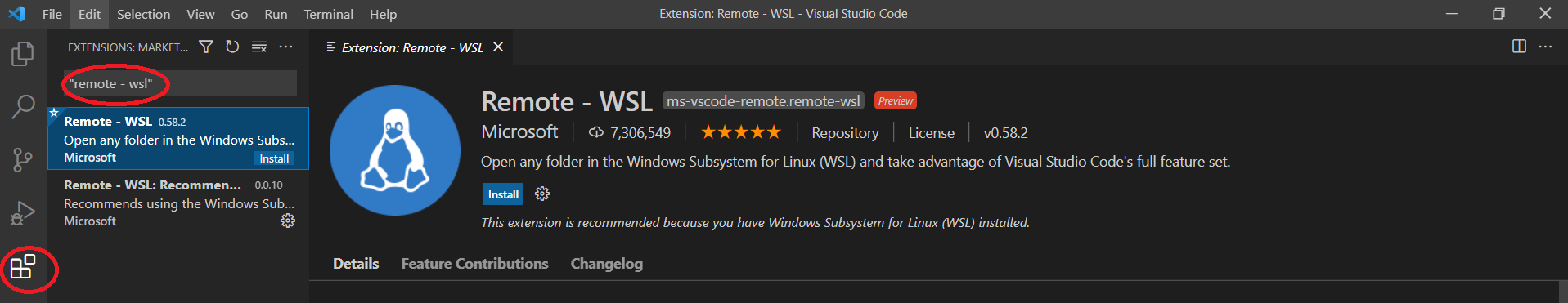The height and width of the screenshot is (303, 1568).
Task: Switch to the Details tab
Action: 356,263
